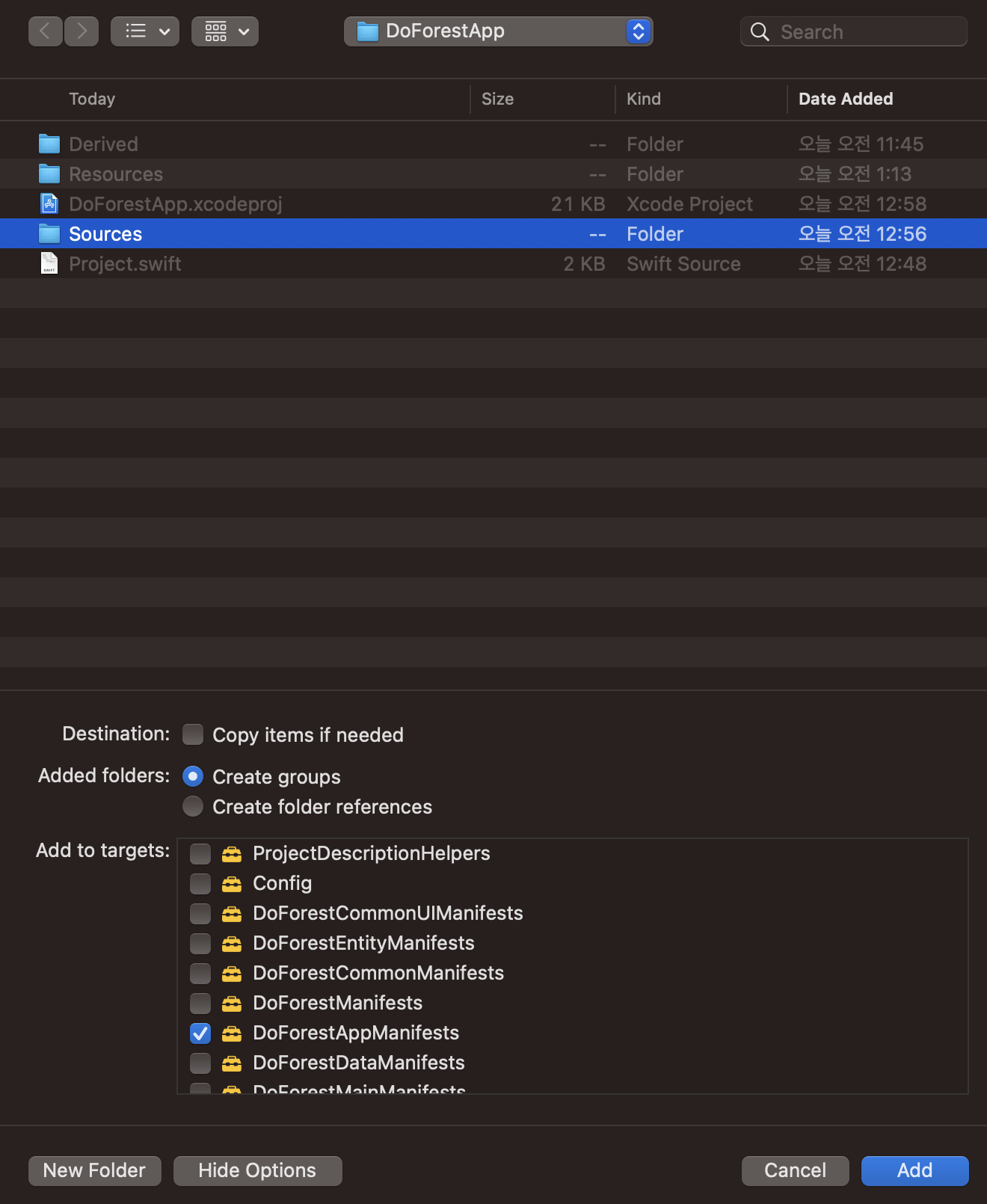This screenshot has width=987, height=1204.
Task: Click the Config toolbox icon
Action: 232,883
